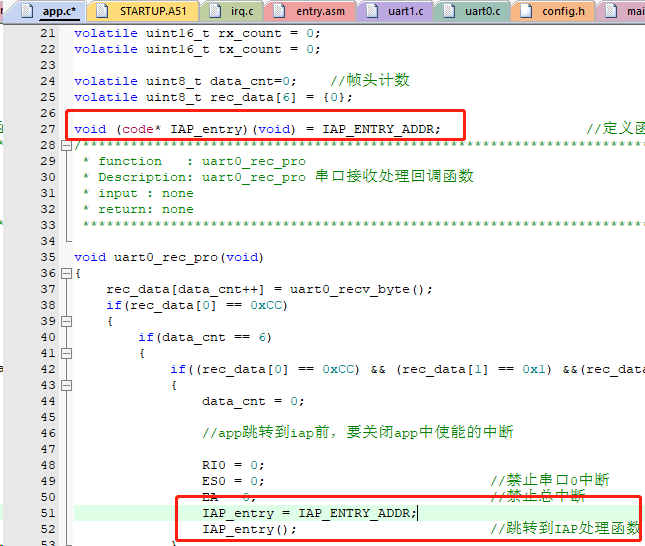Click the 'RI0 = 0;' statement
Screen dimensions: 645x546
(233, 465)
